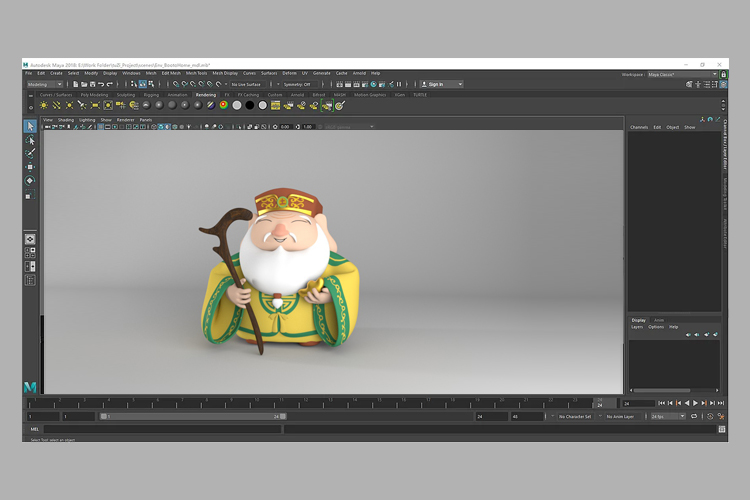This screenshot has width=750, height=500.
Task: Choose the Lasso select tool
Action: click(x=30, y=140)
